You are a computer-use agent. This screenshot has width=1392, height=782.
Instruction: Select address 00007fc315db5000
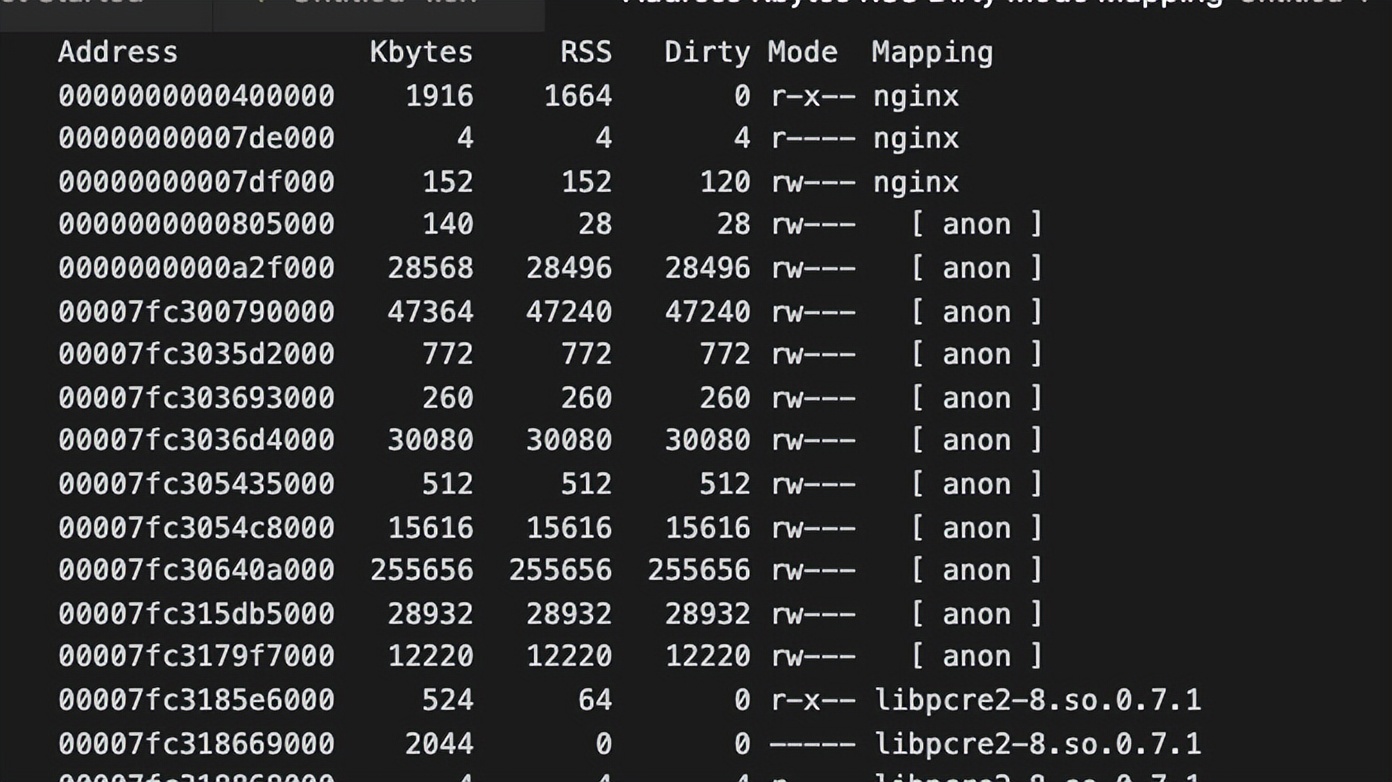pyautogui.click(x=196, y=614)
